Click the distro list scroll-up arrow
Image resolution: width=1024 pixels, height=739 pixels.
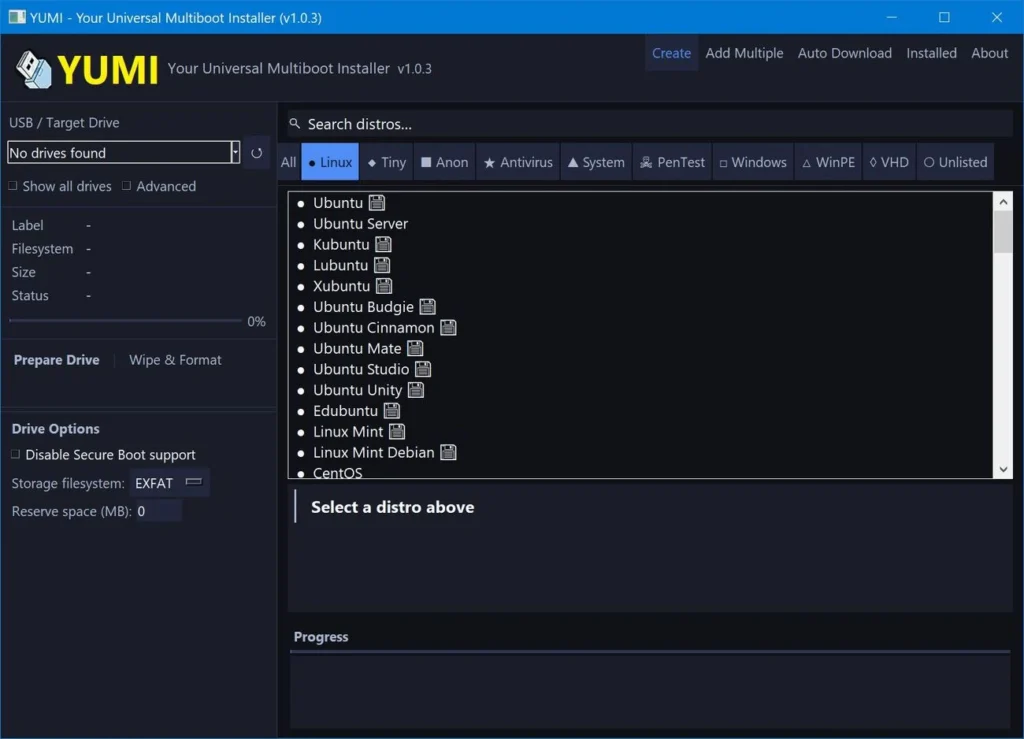(x=1003, y=202)
